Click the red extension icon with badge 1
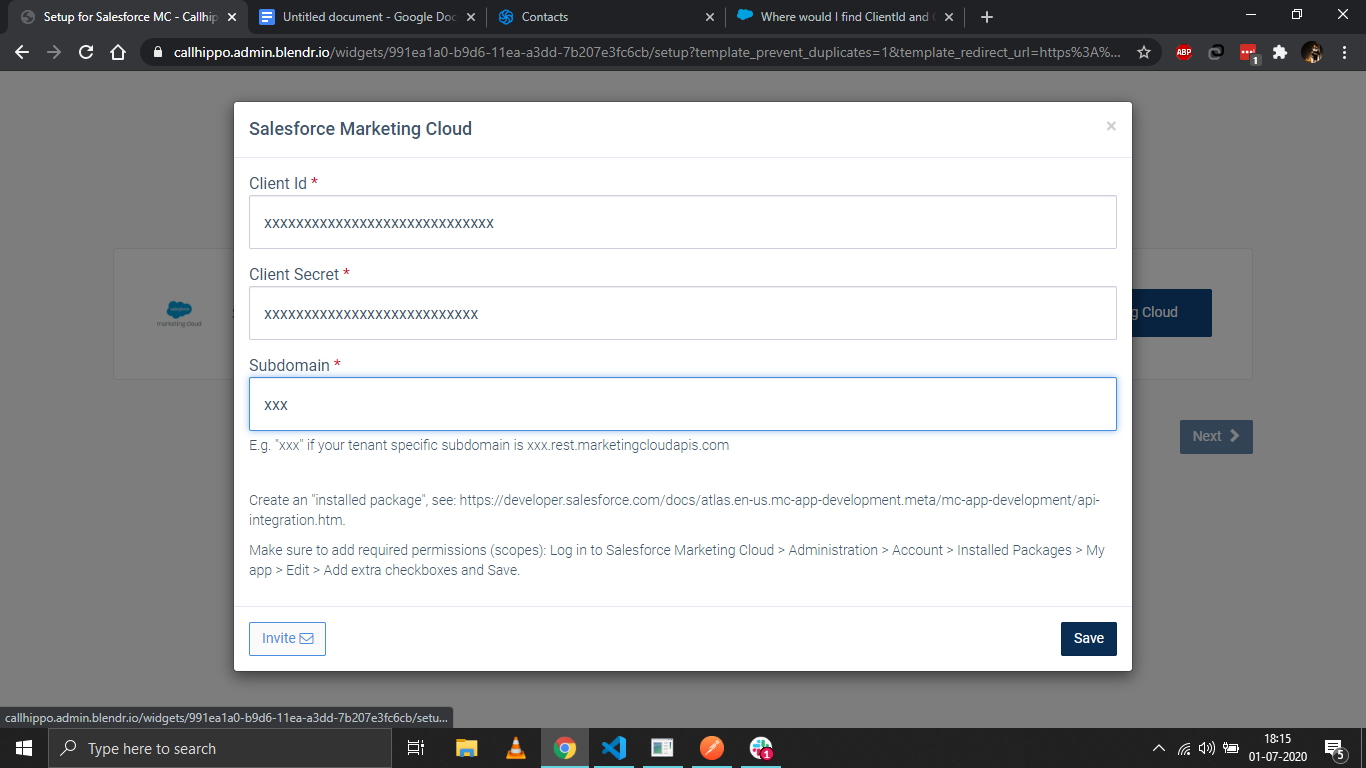Screen dimensions: 1366x768 (1248, 53)
